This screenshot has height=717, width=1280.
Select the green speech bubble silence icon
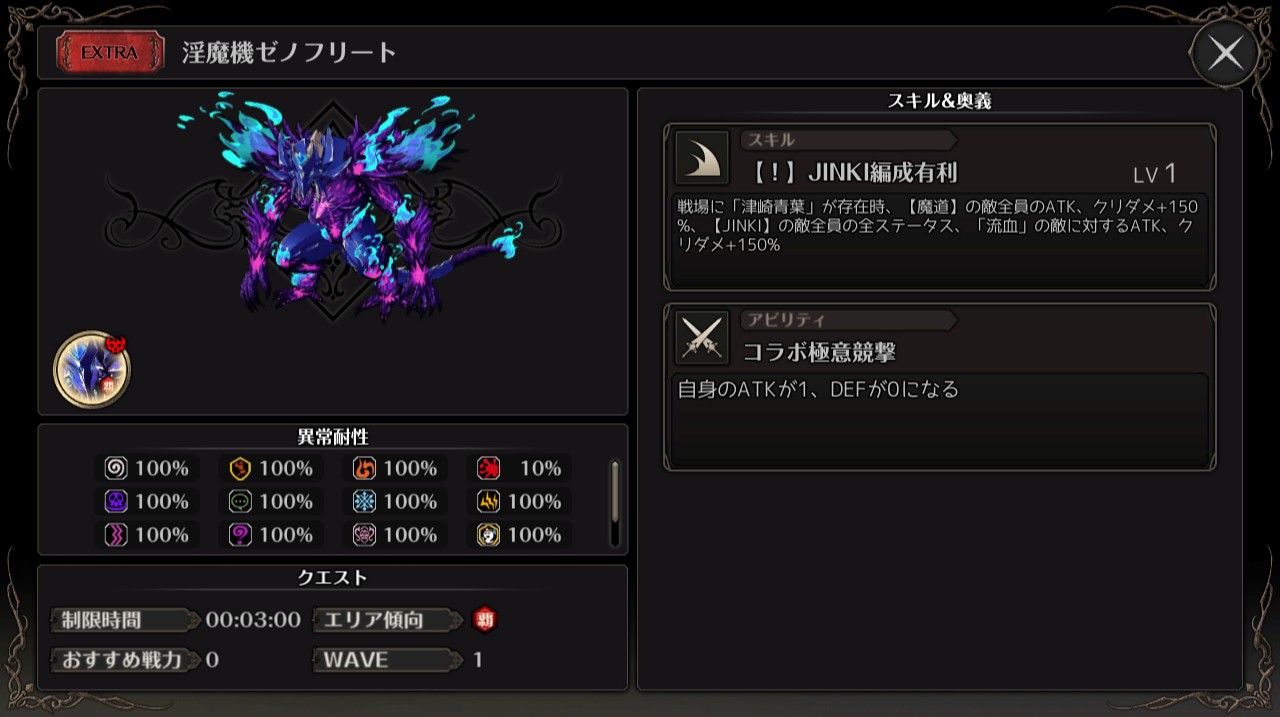click(x=240, y=501)
